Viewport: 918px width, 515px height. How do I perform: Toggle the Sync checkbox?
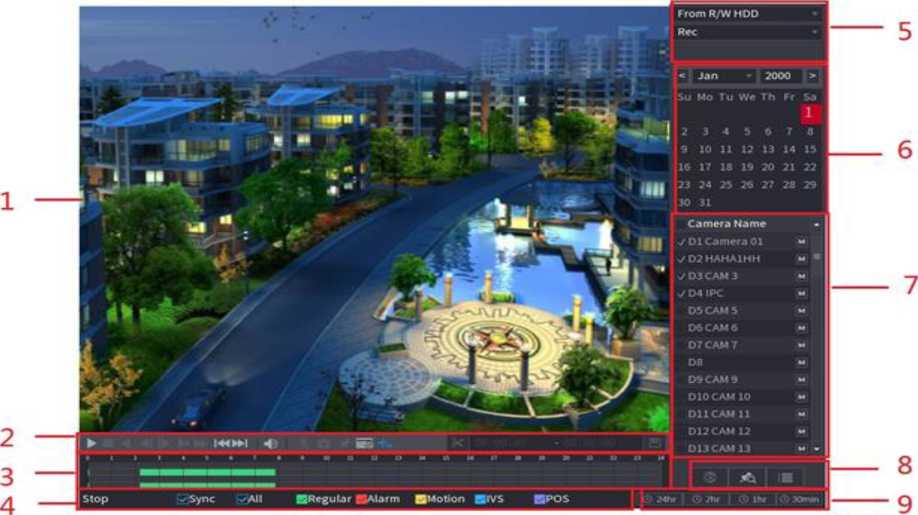click(x=182, y=499)
